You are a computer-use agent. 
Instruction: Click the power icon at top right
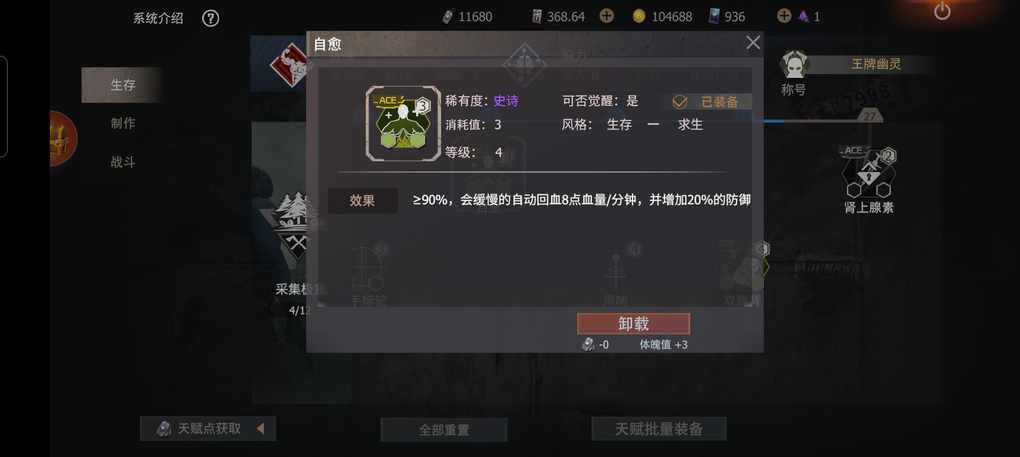(x=942, y=12)
